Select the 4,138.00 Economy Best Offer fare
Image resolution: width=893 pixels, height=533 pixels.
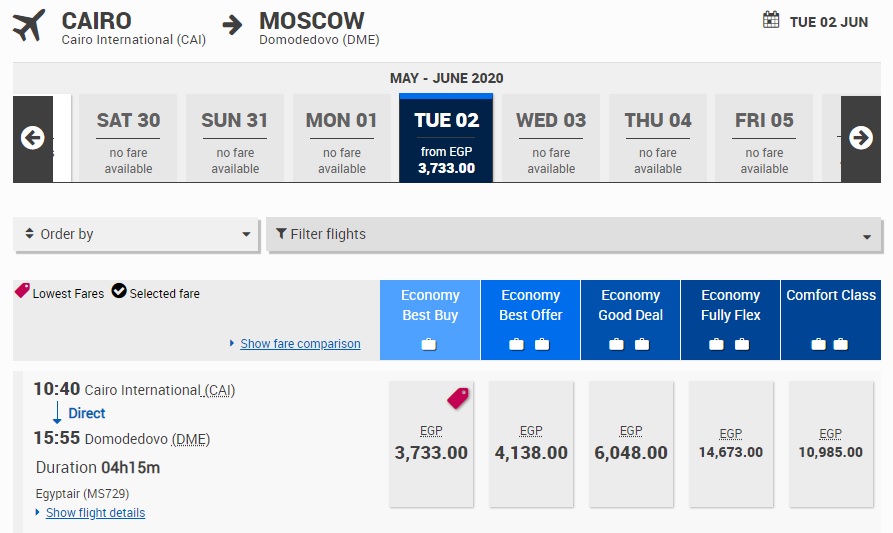point(531,444)
